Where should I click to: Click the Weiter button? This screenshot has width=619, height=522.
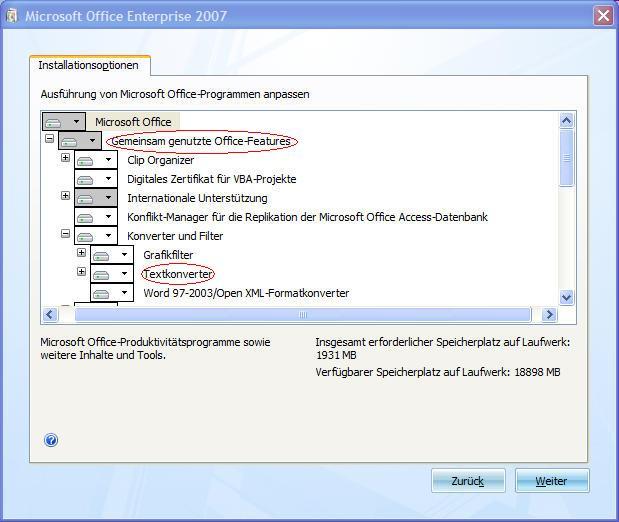[552, 481]
